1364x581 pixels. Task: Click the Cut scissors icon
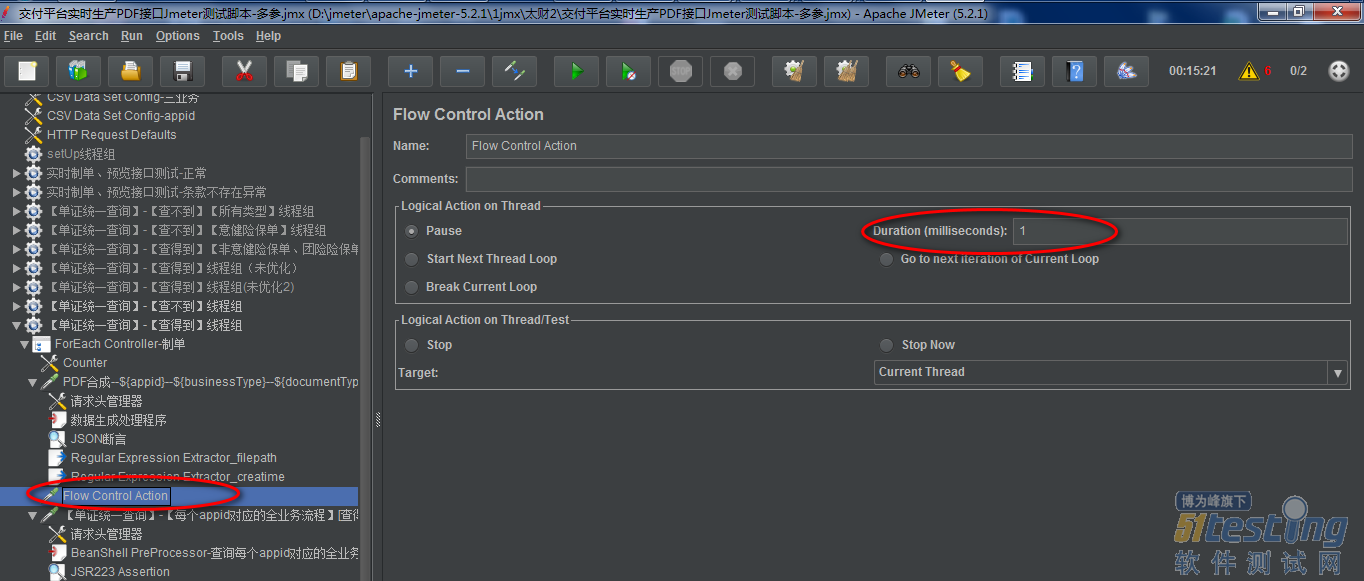[x=244, y=71]
